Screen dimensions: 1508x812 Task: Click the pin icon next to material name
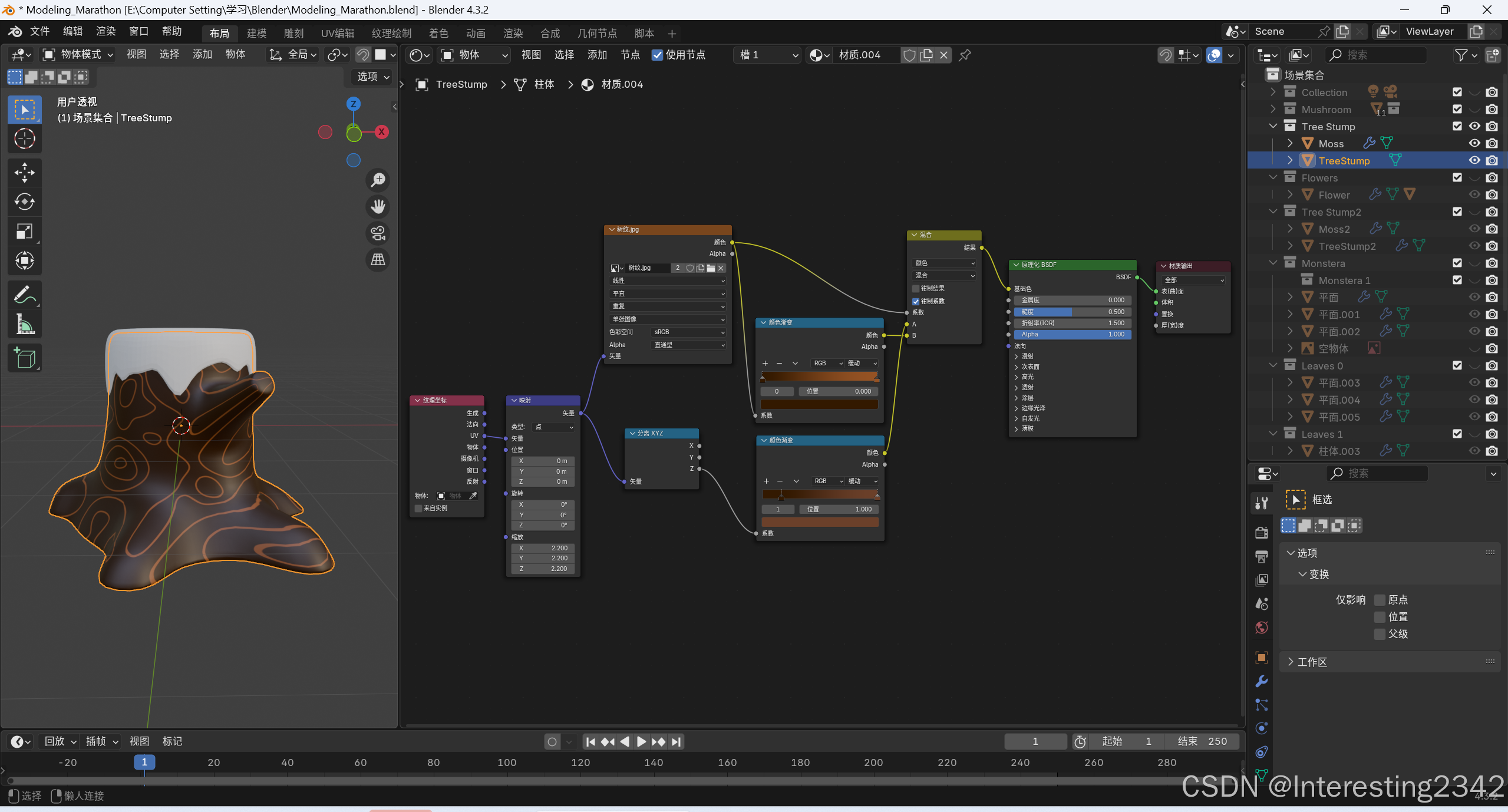(x=965, y=55)
